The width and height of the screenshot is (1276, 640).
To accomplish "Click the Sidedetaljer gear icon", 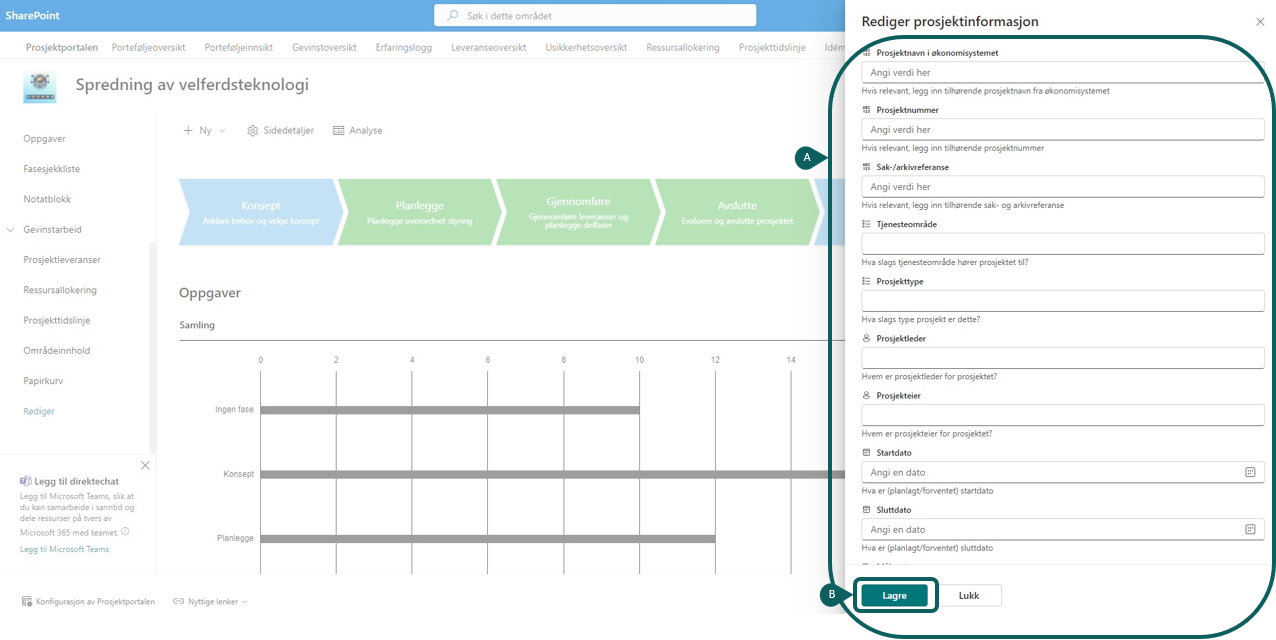I will click(253, 131).
